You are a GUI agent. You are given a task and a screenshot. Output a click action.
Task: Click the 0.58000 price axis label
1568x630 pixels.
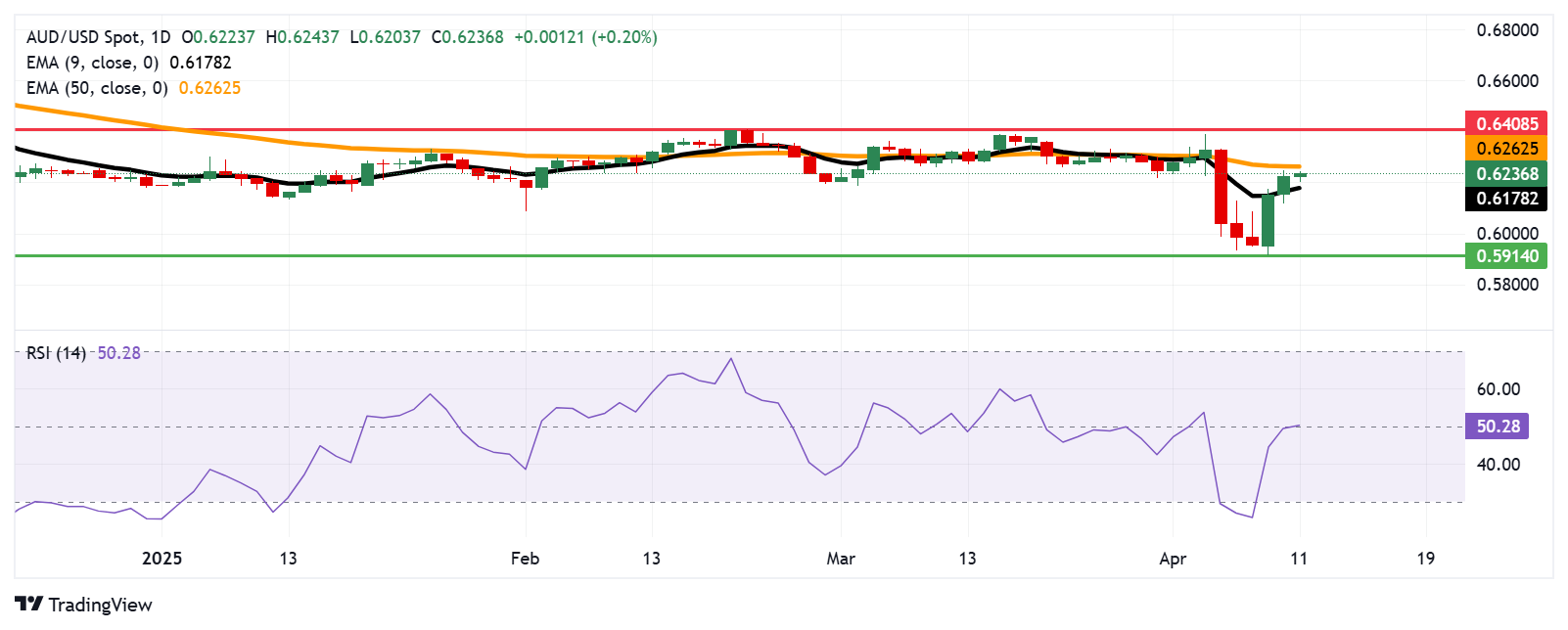click(x=1507, y=285)
